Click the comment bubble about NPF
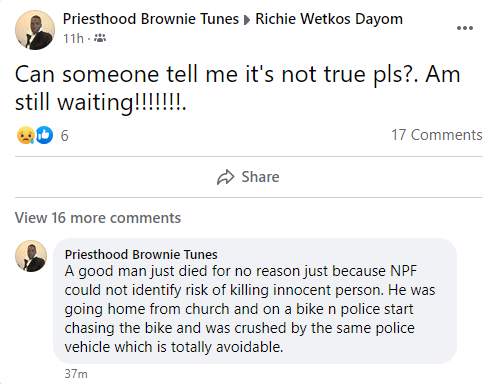495x384 pixels. 255,301
